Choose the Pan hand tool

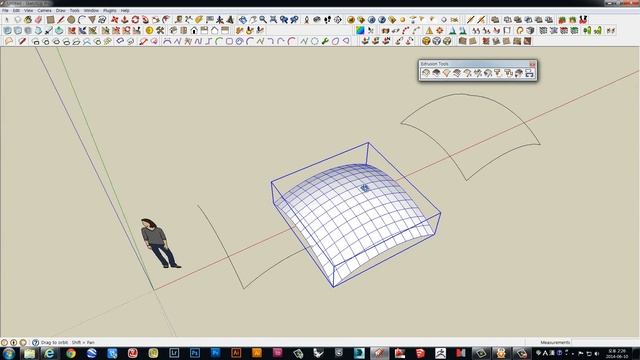(253, 20)
